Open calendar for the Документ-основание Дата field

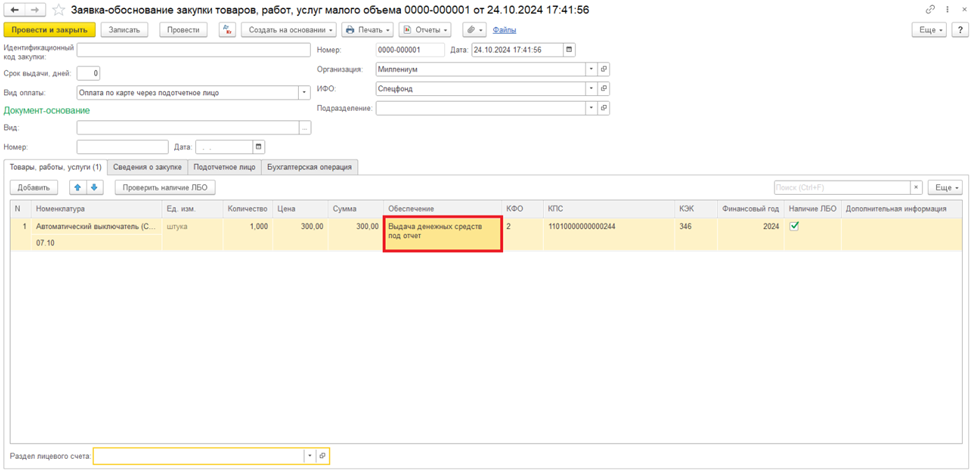click(259, 147)
